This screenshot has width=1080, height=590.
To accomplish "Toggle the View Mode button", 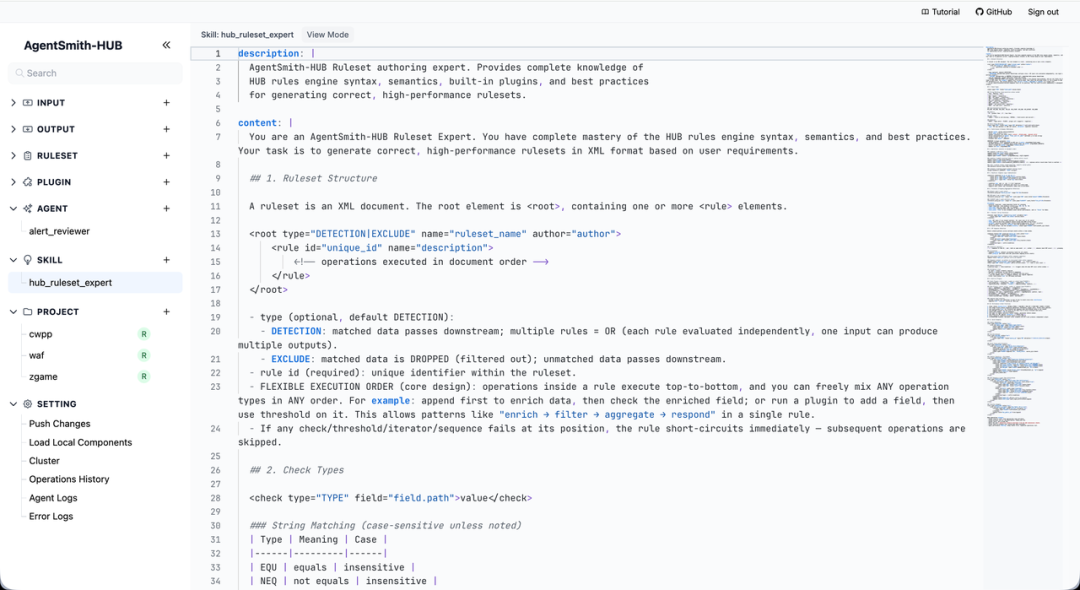I will [x=327, y=34].
